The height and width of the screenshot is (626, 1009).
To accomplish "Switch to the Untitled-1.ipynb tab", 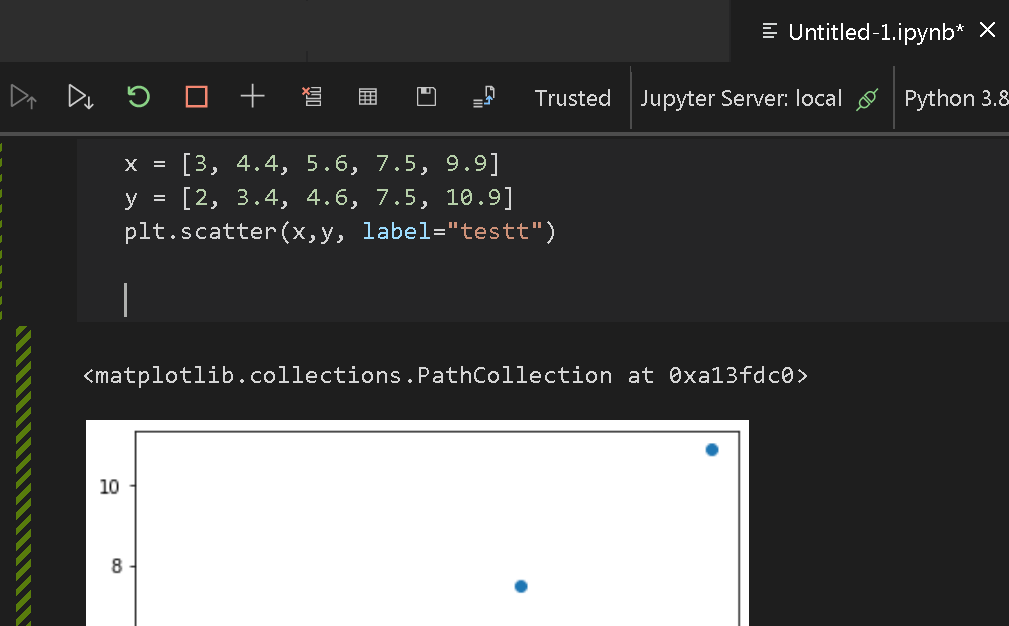I will [876, 32].
